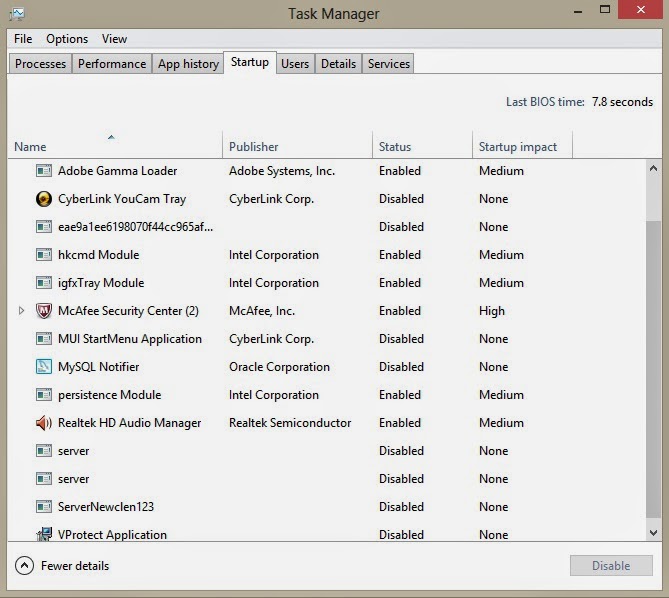Open the Options menu
669x598 pixels.
pyautogui.click(x=67, y=39)
